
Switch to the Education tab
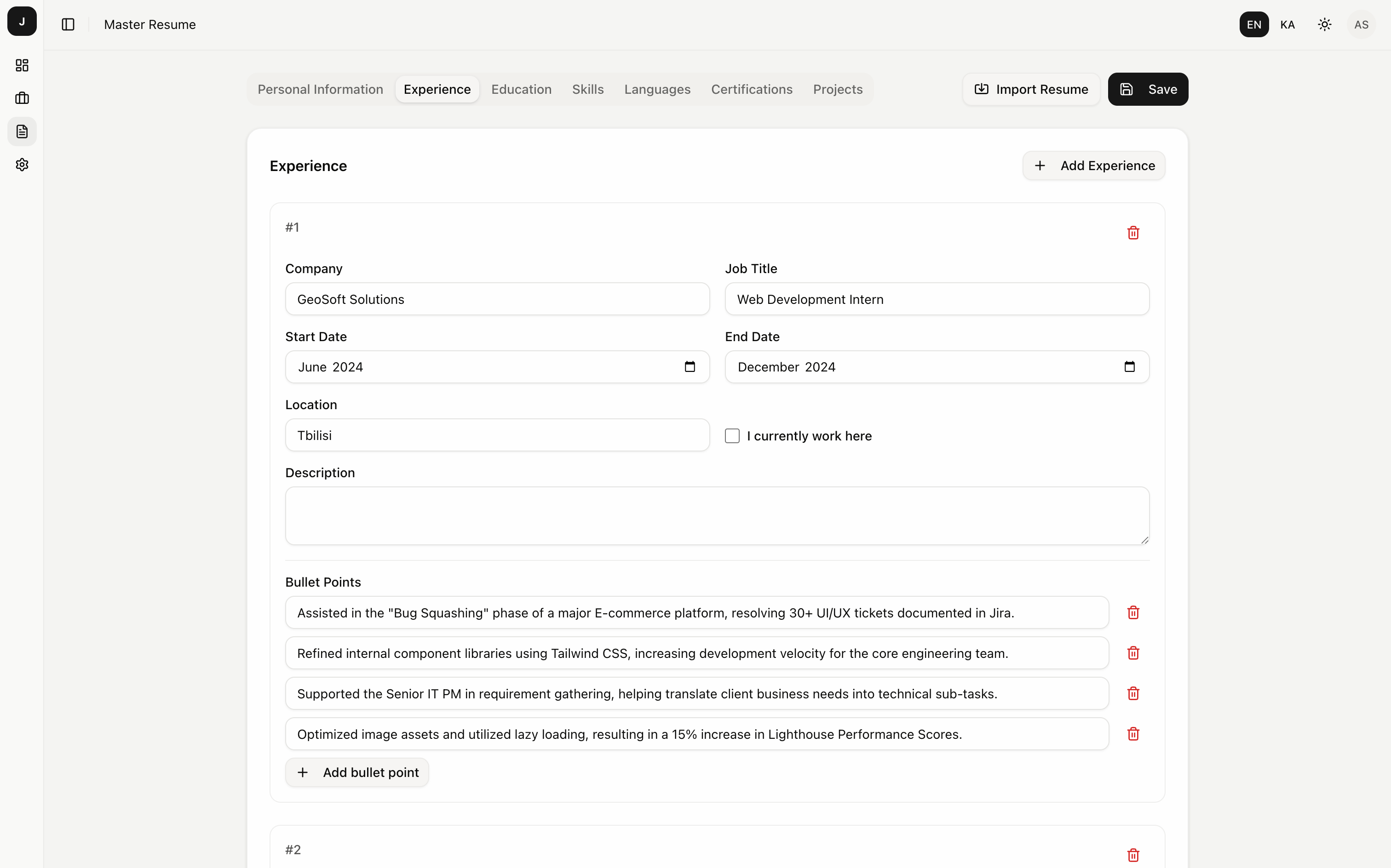pos(521,89)
